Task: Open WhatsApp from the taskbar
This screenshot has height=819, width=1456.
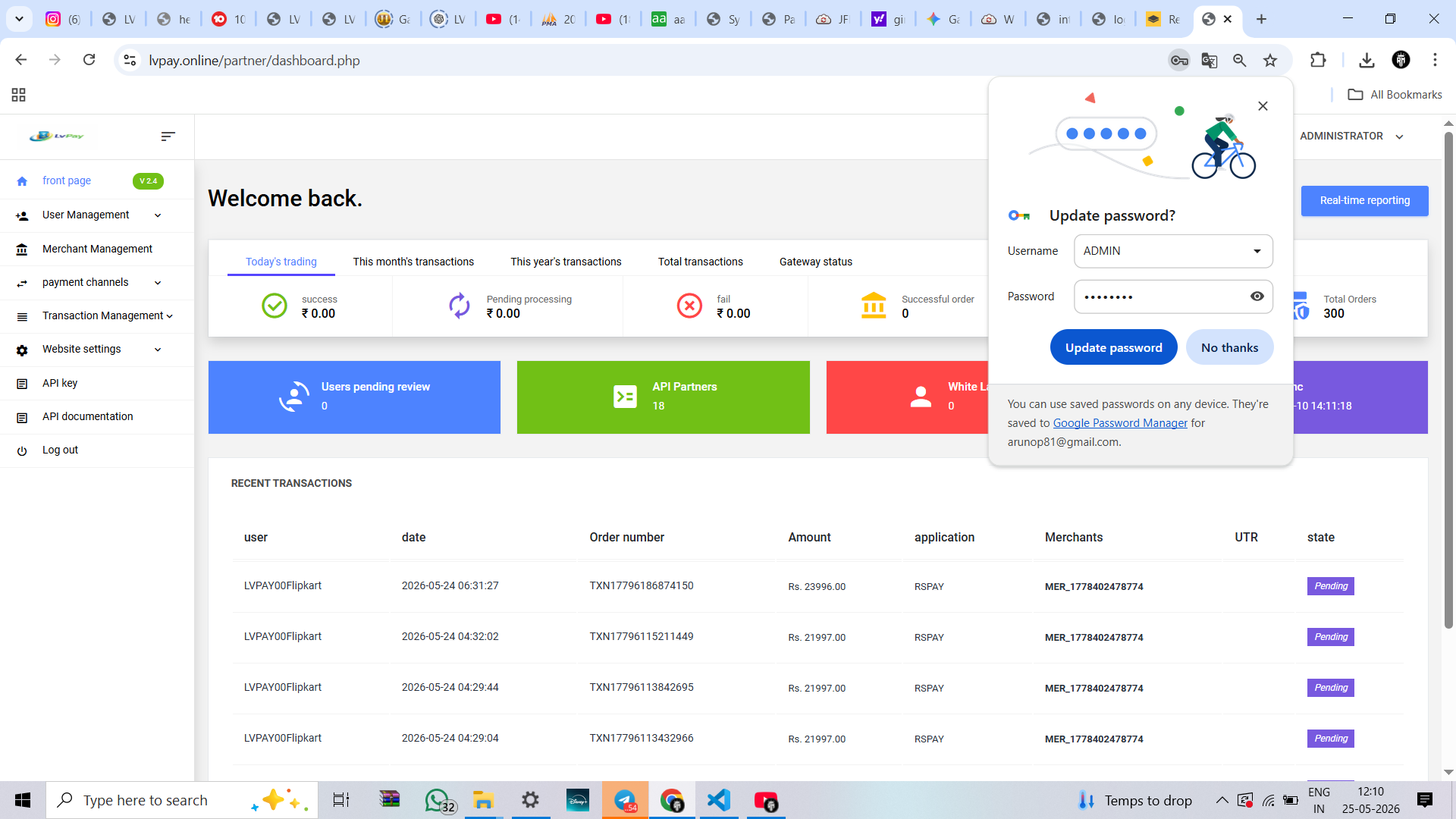Action: [440, 801]
